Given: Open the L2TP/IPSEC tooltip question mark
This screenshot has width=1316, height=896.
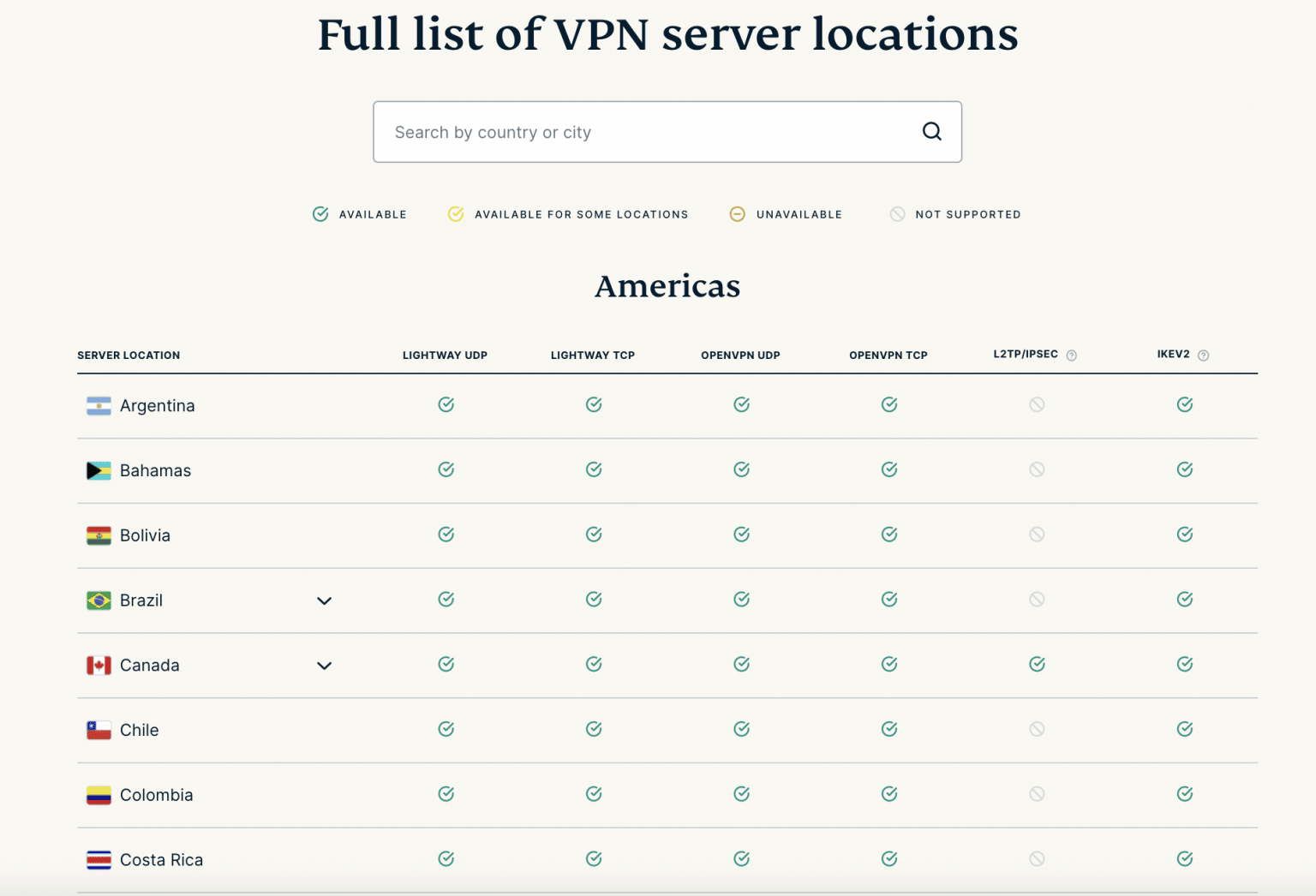Looking at the screenshot, I should pos(1074,354).
